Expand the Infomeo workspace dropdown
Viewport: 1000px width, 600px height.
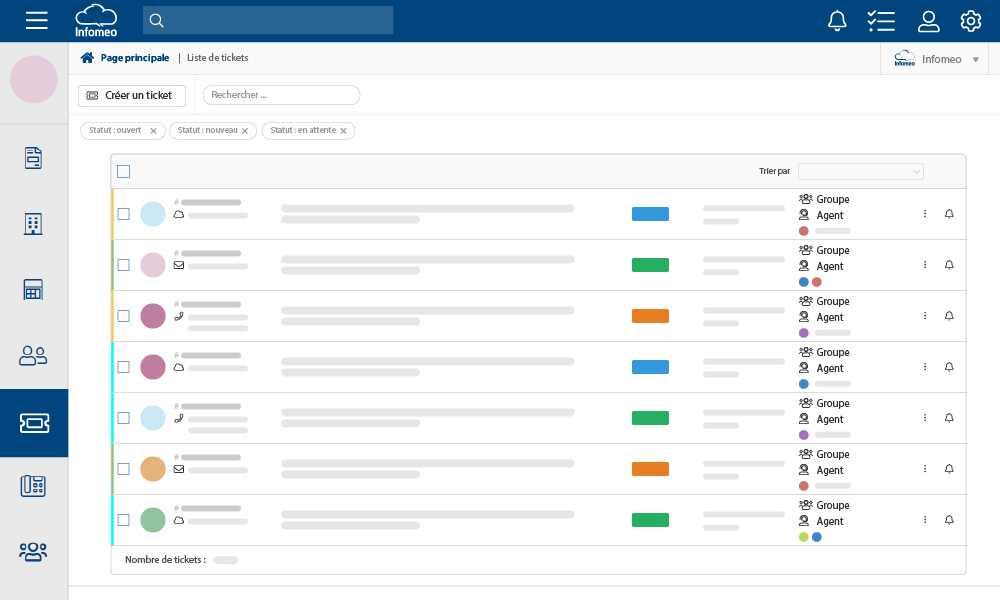coord(976,59)
